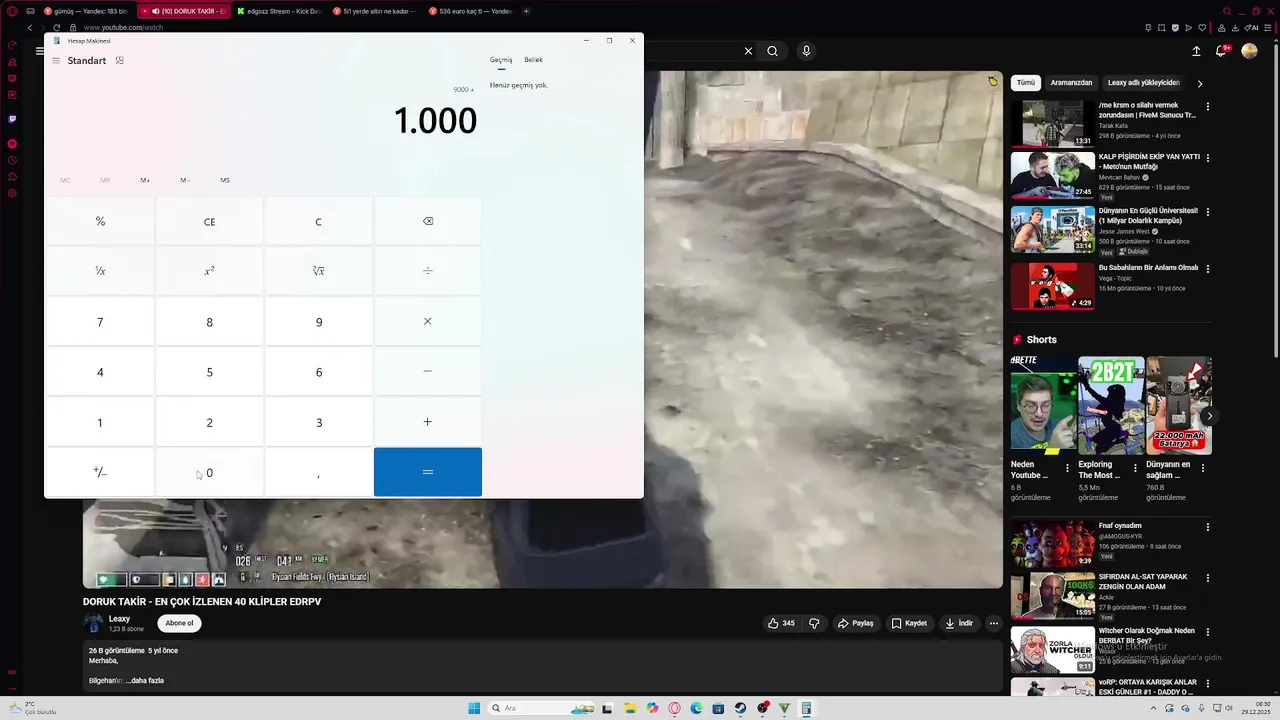Click the M+ memory add button
The image size is (1280, 720).
145,180
